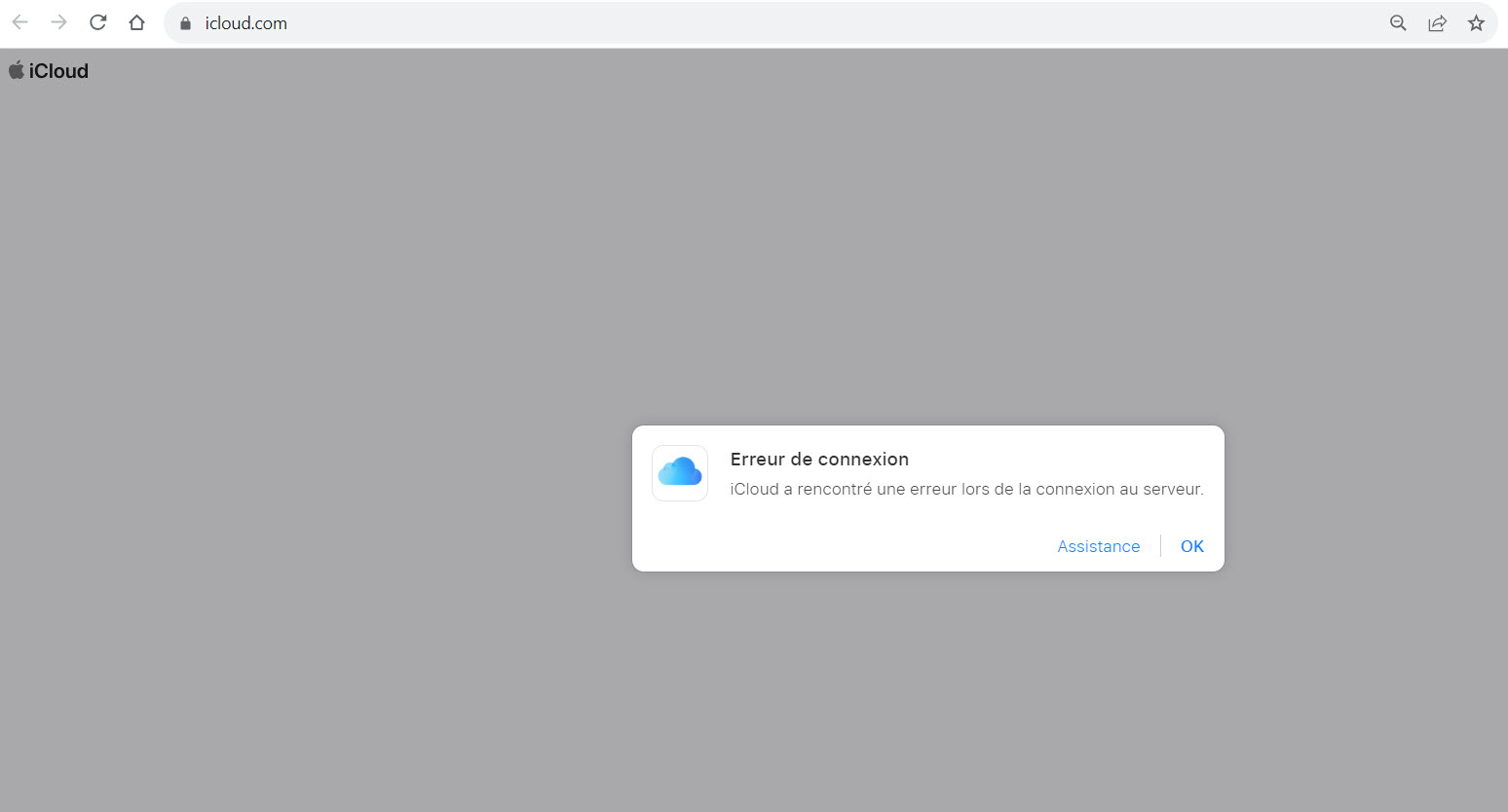Click the 'iCloud a rencontré une erreur' message
Viewport: 1508px width, 812px height.
click(x=967, y=489)
